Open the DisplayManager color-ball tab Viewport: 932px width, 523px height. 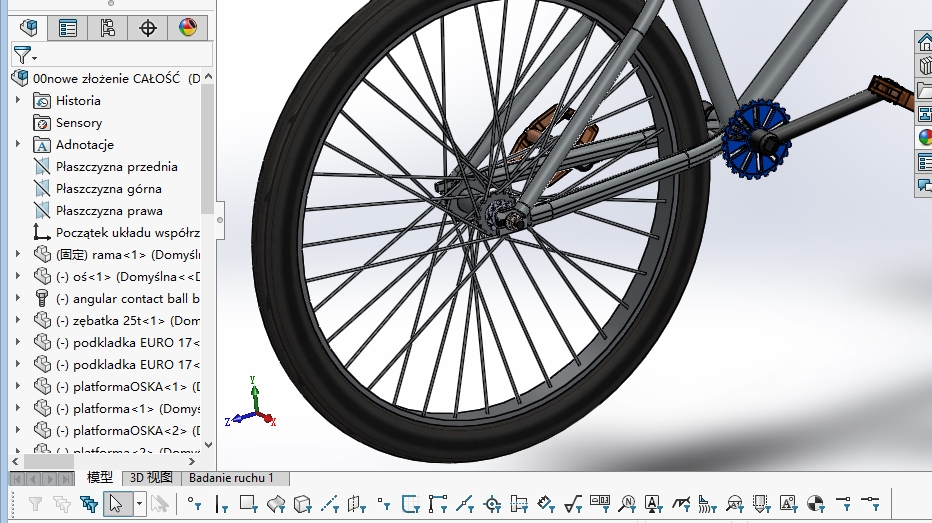coord(188,27)
